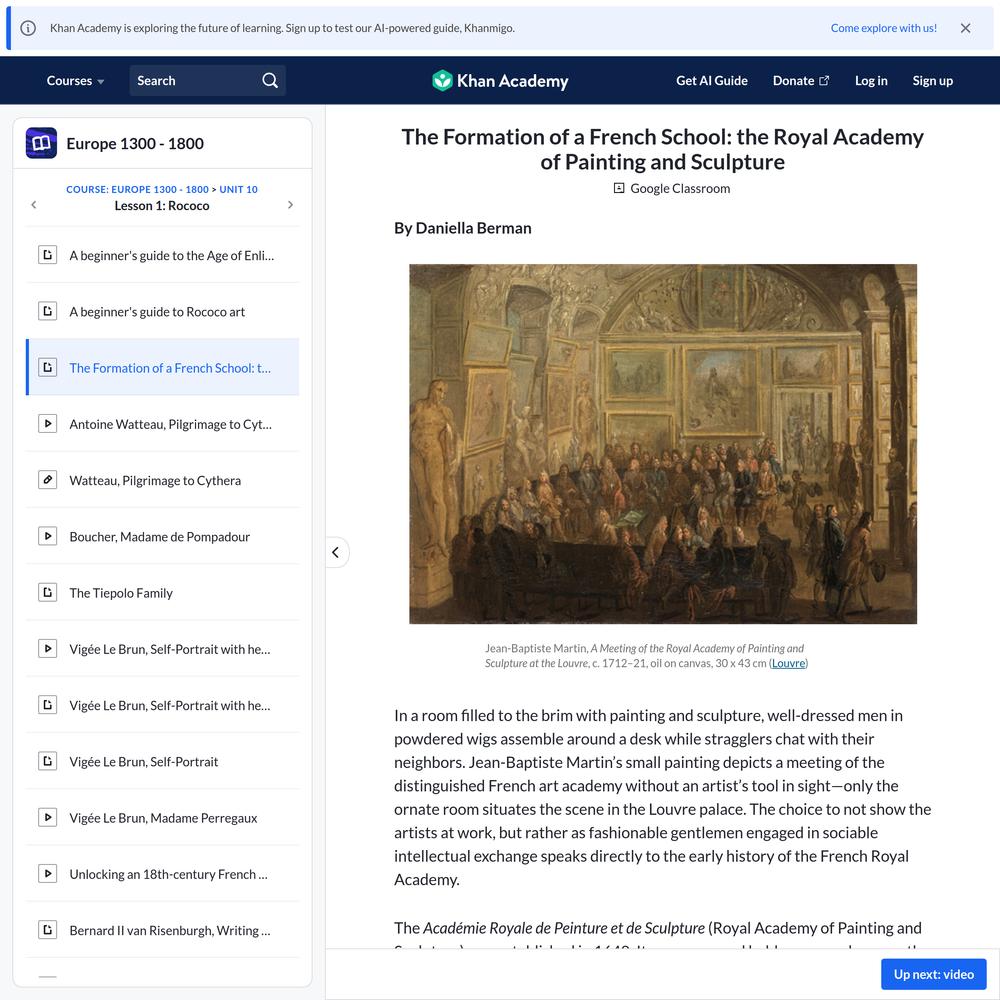Viewport: 1000px width, 1000px height.
Task: Click article icon for Bernard II van Risenburgh
Action: (x=47, y=930)
